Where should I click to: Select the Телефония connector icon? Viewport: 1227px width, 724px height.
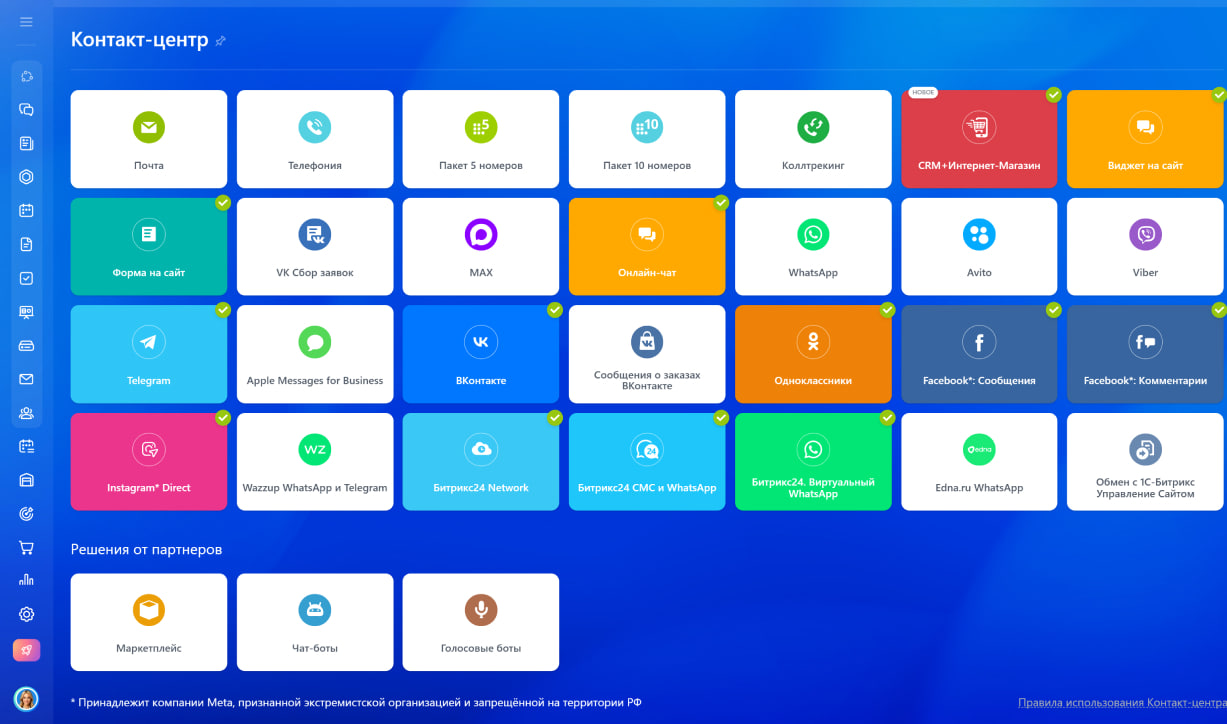[x=315, y=127]
